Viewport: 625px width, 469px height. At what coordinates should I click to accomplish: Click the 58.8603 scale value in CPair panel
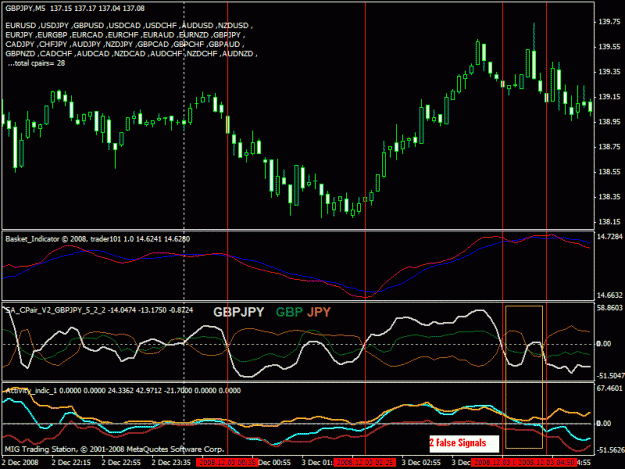(609, 308)
